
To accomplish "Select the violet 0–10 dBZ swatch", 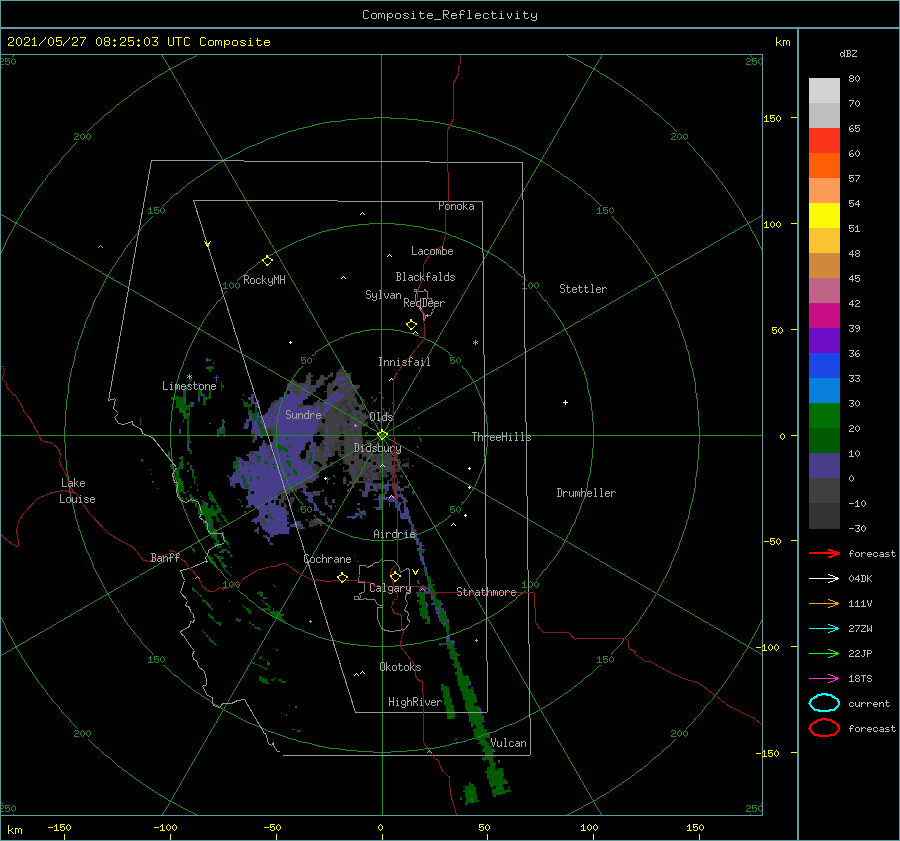I will [824, 466].
